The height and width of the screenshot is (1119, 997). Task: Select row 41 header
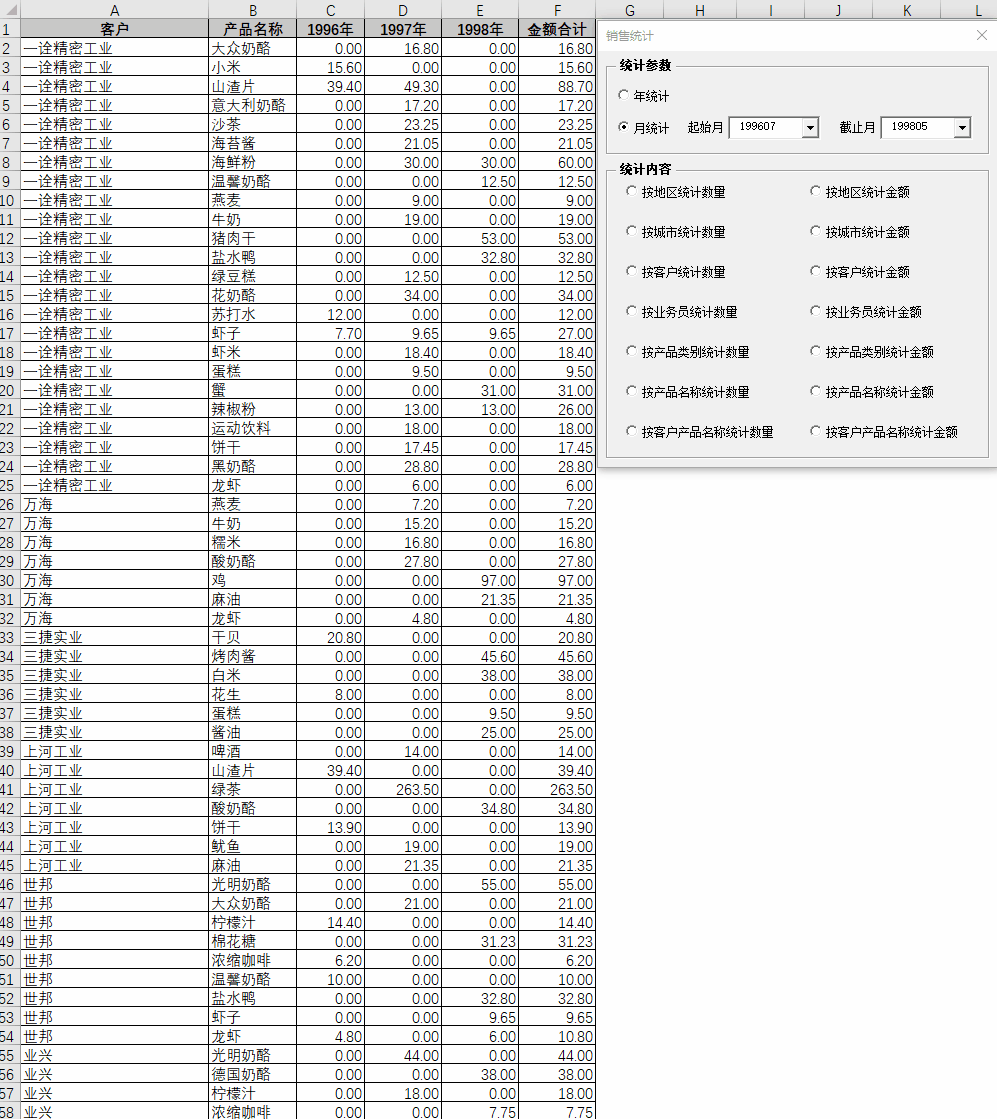click(9, 790)
